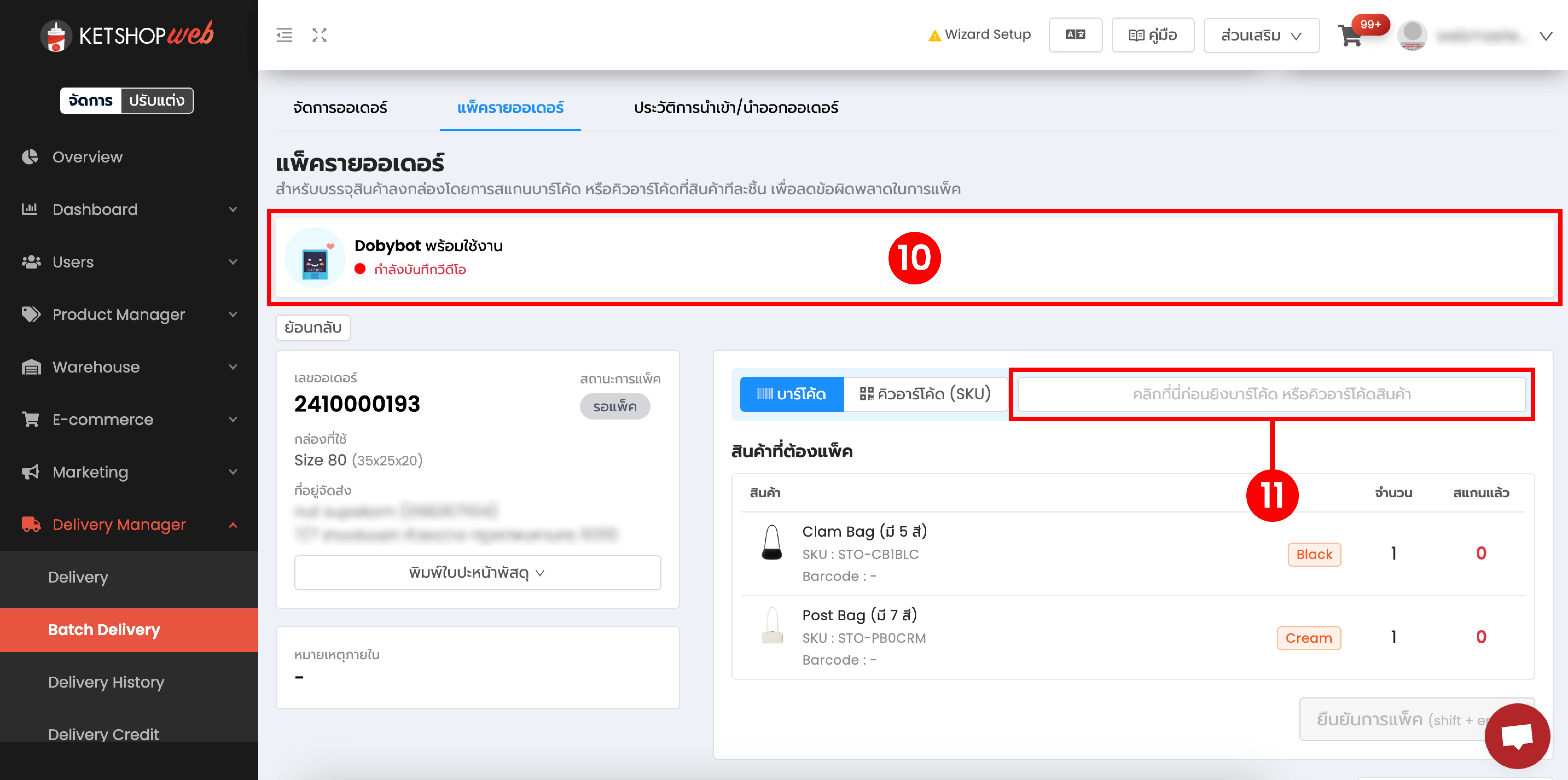Expand the Dashboard menu chevron
The image size is (1568, 780).
click(233, 209)
